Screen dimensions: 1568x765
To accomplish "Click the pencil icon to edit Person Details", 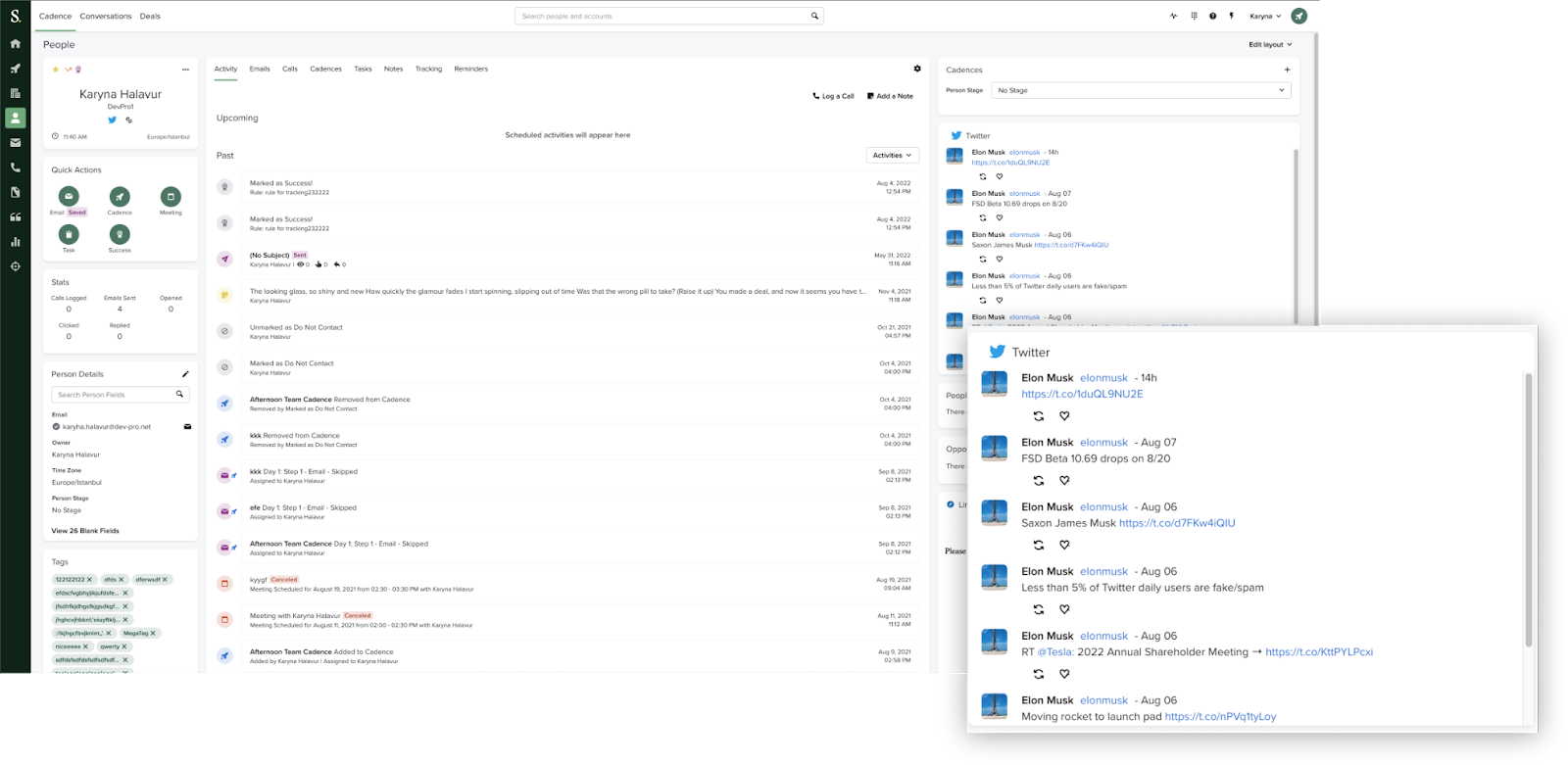I will click(185, 374).
